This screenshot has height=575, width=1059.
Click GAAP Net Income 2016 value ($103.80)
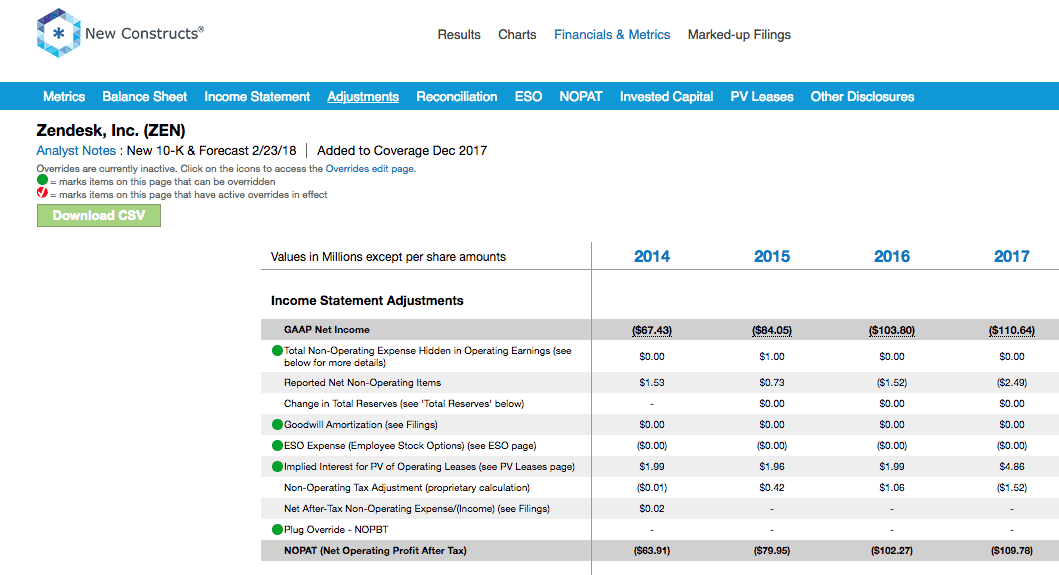click(x=892, y=330)
